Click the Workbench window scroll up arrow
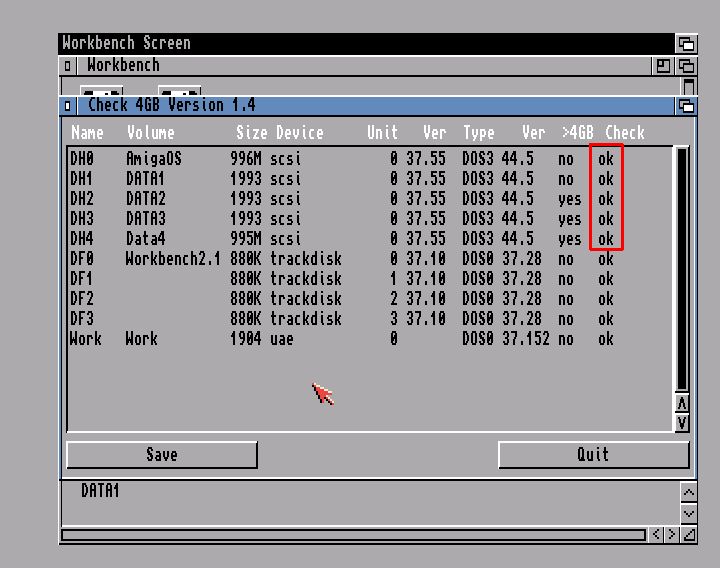Screen dimensions: 720x568 (688, 492)
